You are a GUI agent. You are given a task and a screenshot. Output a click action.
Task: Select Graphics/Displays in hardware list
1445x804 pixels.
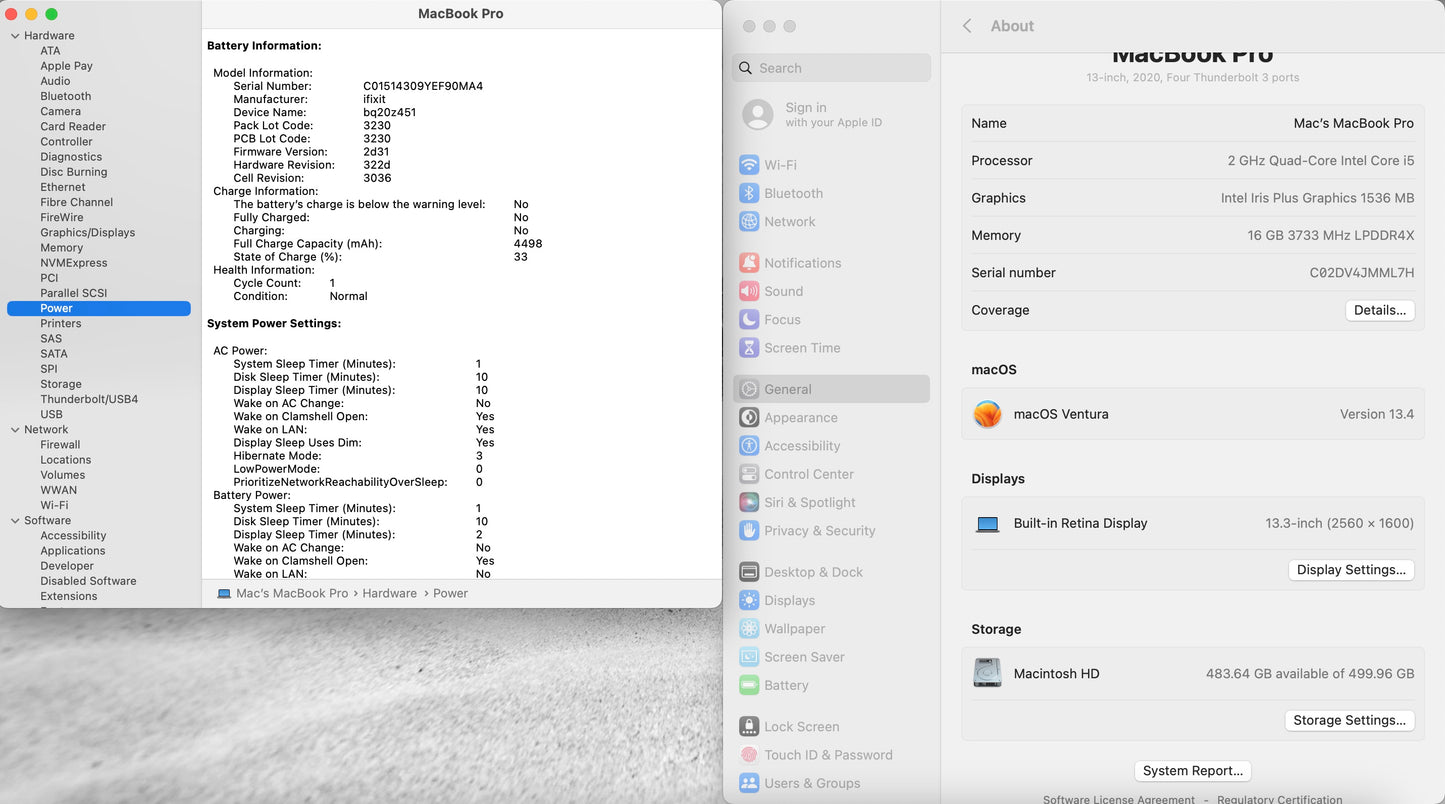point(87,232)
